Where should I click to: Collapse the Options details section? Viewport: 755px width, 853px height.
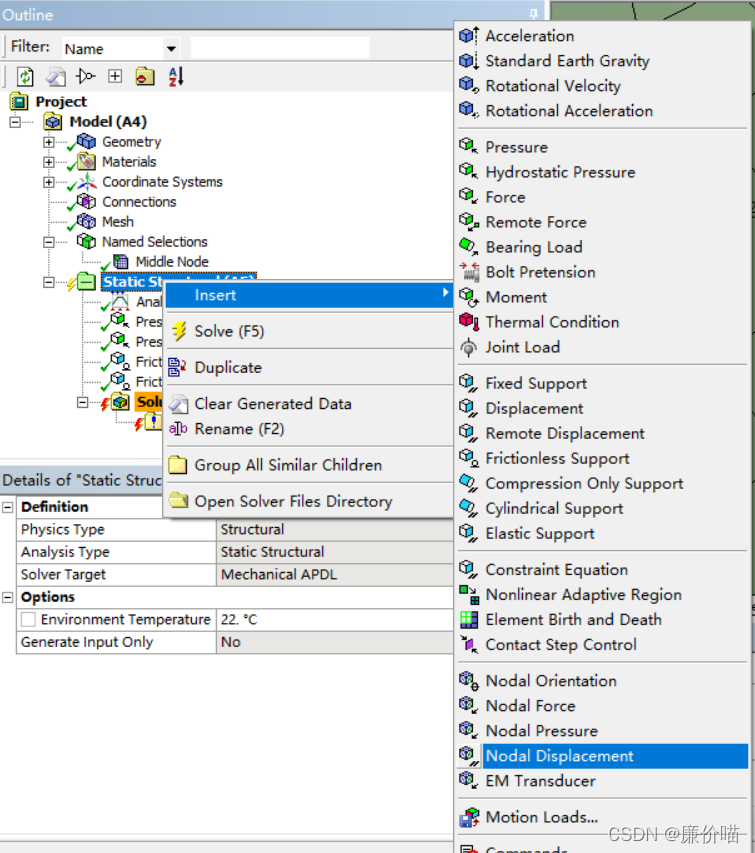(8, 597)
